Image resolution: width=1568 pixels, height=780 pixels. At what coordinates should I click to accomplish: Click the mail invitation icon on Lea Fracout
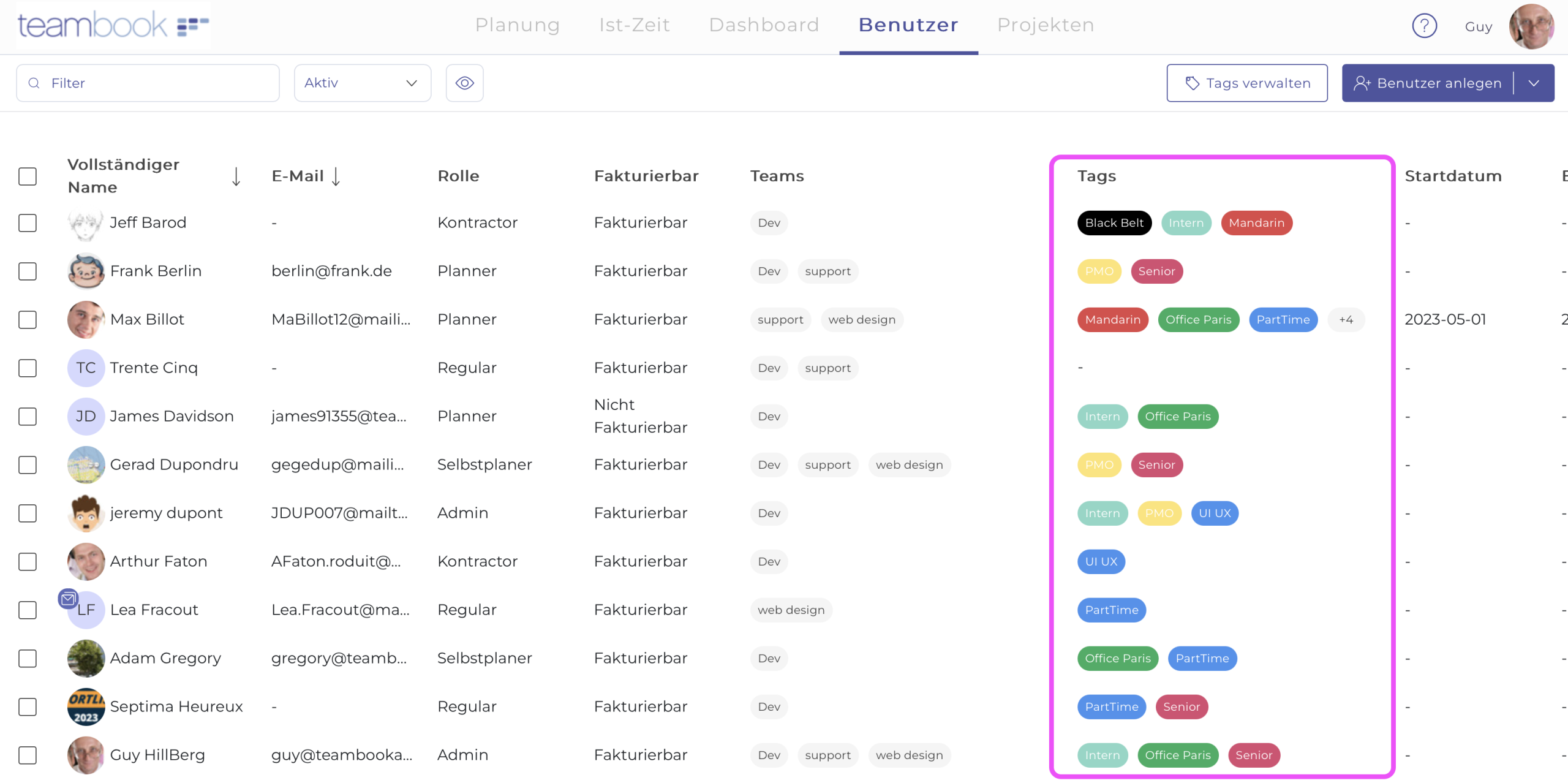tap(68, 599)
